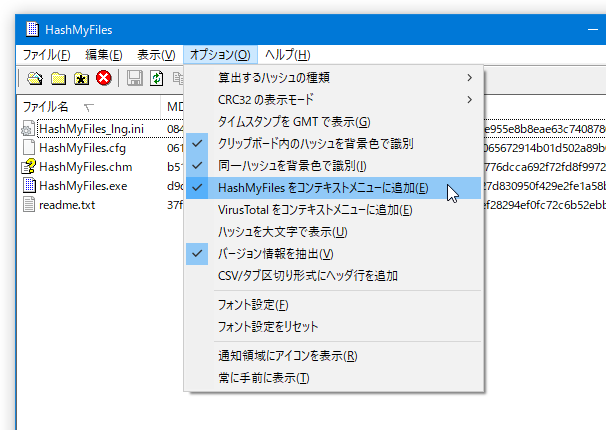Expand CRC32 の表示モード submenu
Screen dimensions: 606x430
(334, 100)
